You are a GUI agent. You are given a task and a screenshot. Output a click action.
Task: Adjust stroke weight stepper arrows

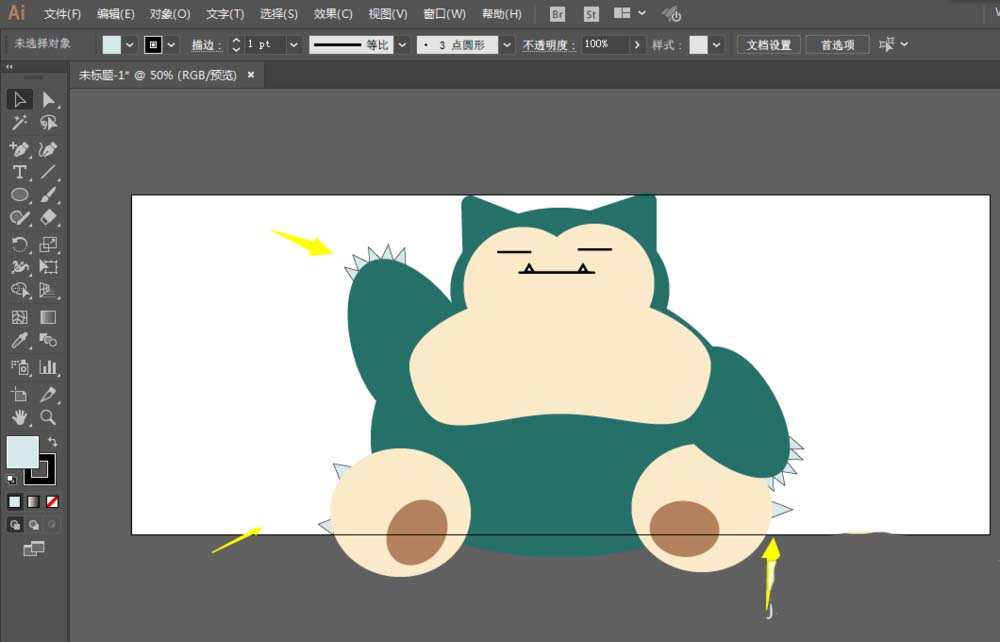[236, 45]
